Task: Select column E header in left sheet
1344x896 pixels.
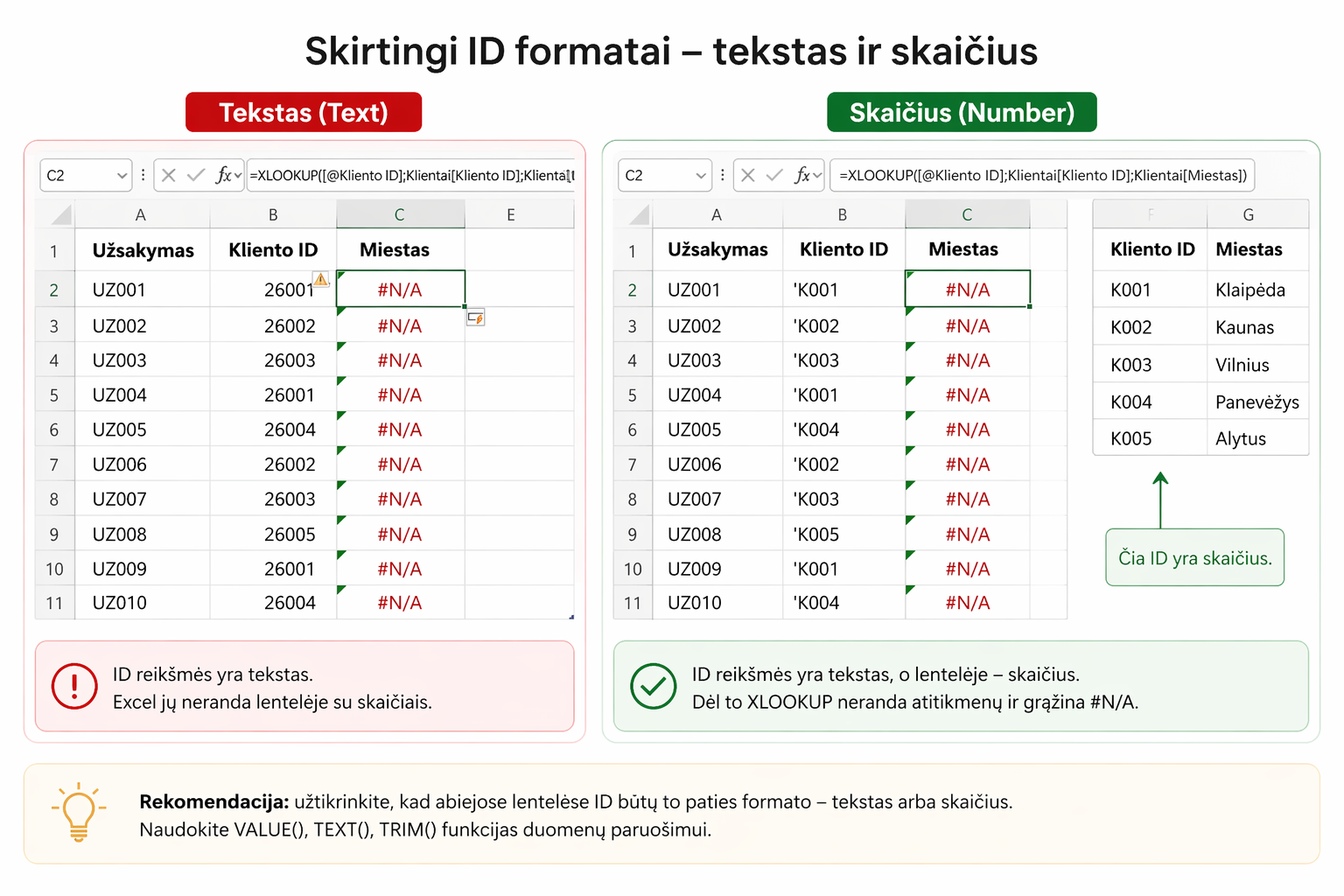Action: coord(519,214)
